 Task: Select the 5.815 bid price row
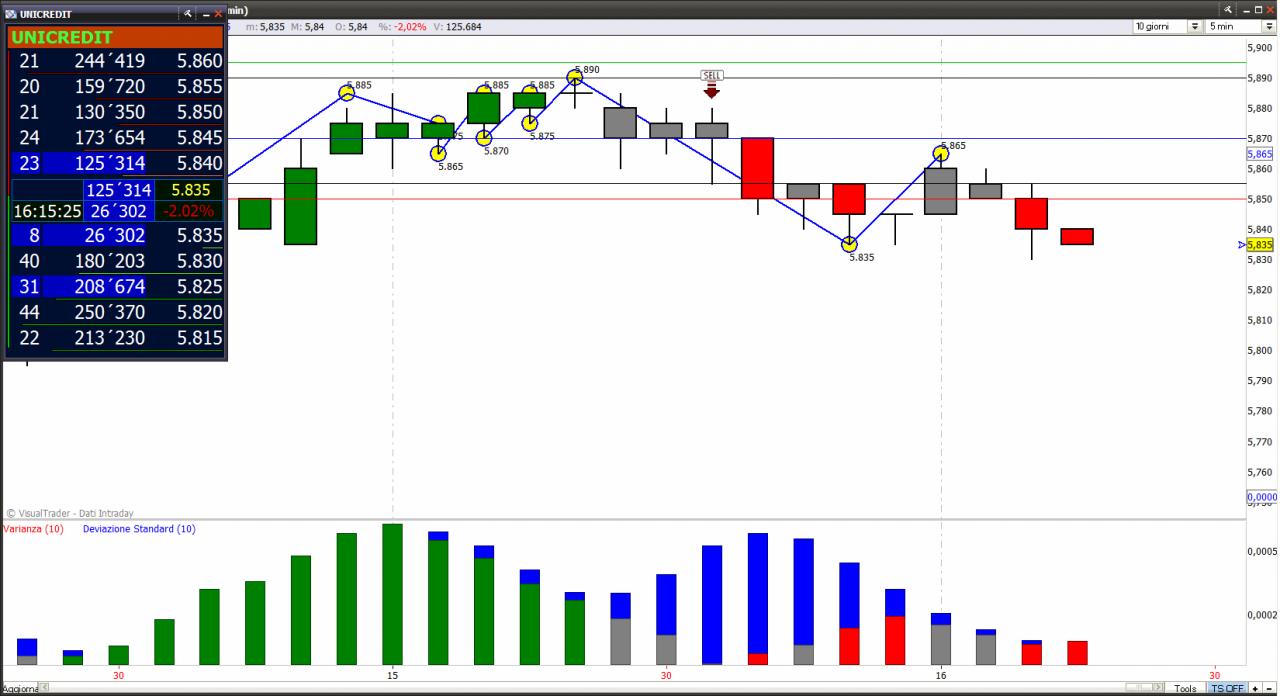[x=117, y=338]
